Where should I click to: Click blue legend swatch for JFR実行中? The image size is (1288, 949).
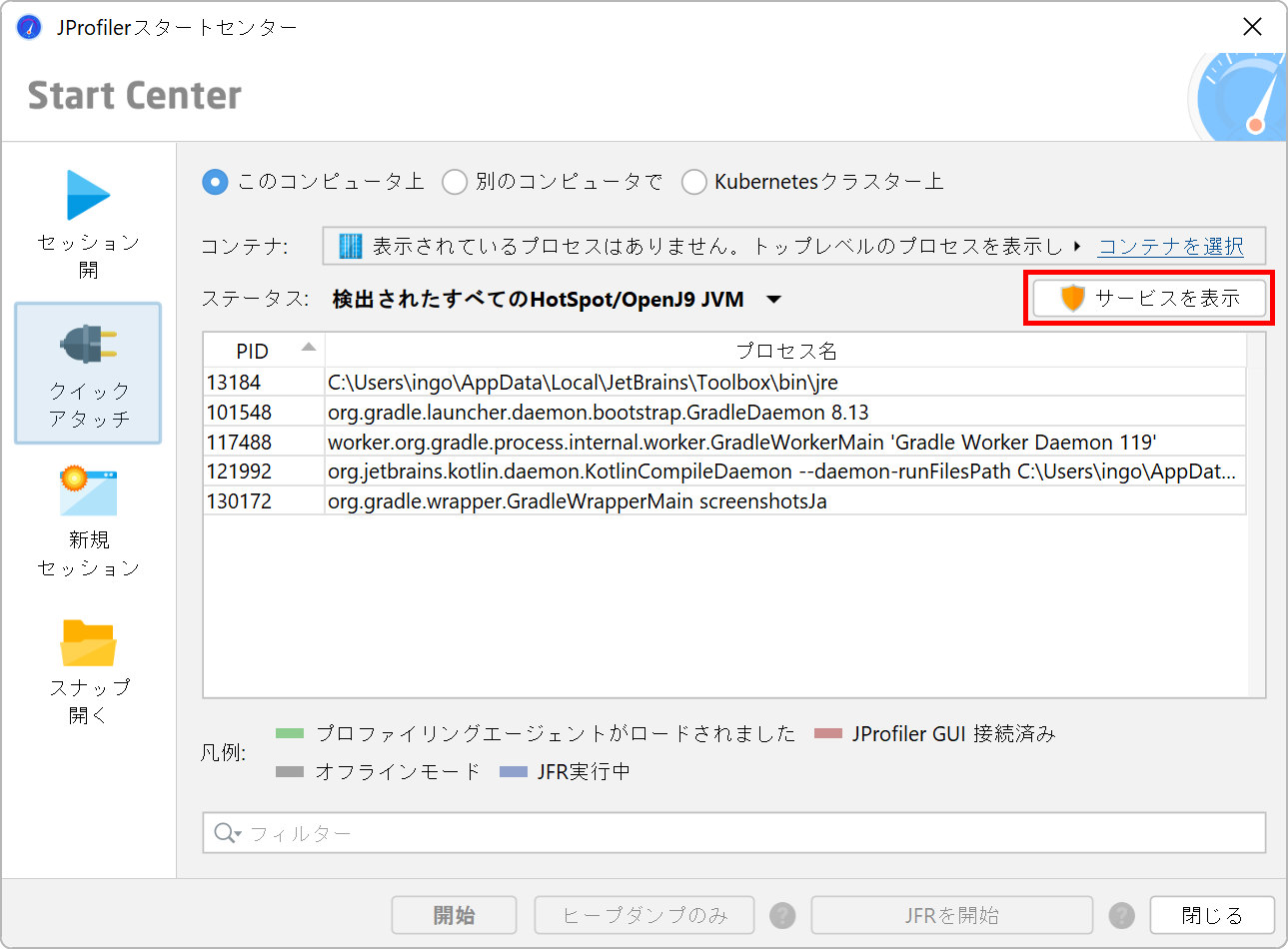514,771
